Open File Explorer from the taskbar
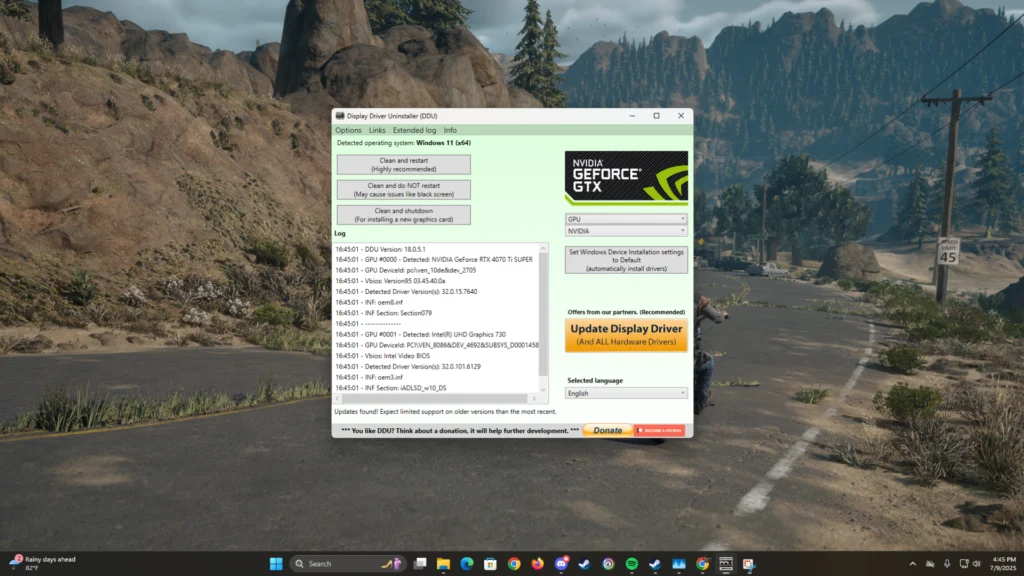This screenshot has height=576, width=1024. [x=443, y=564]
